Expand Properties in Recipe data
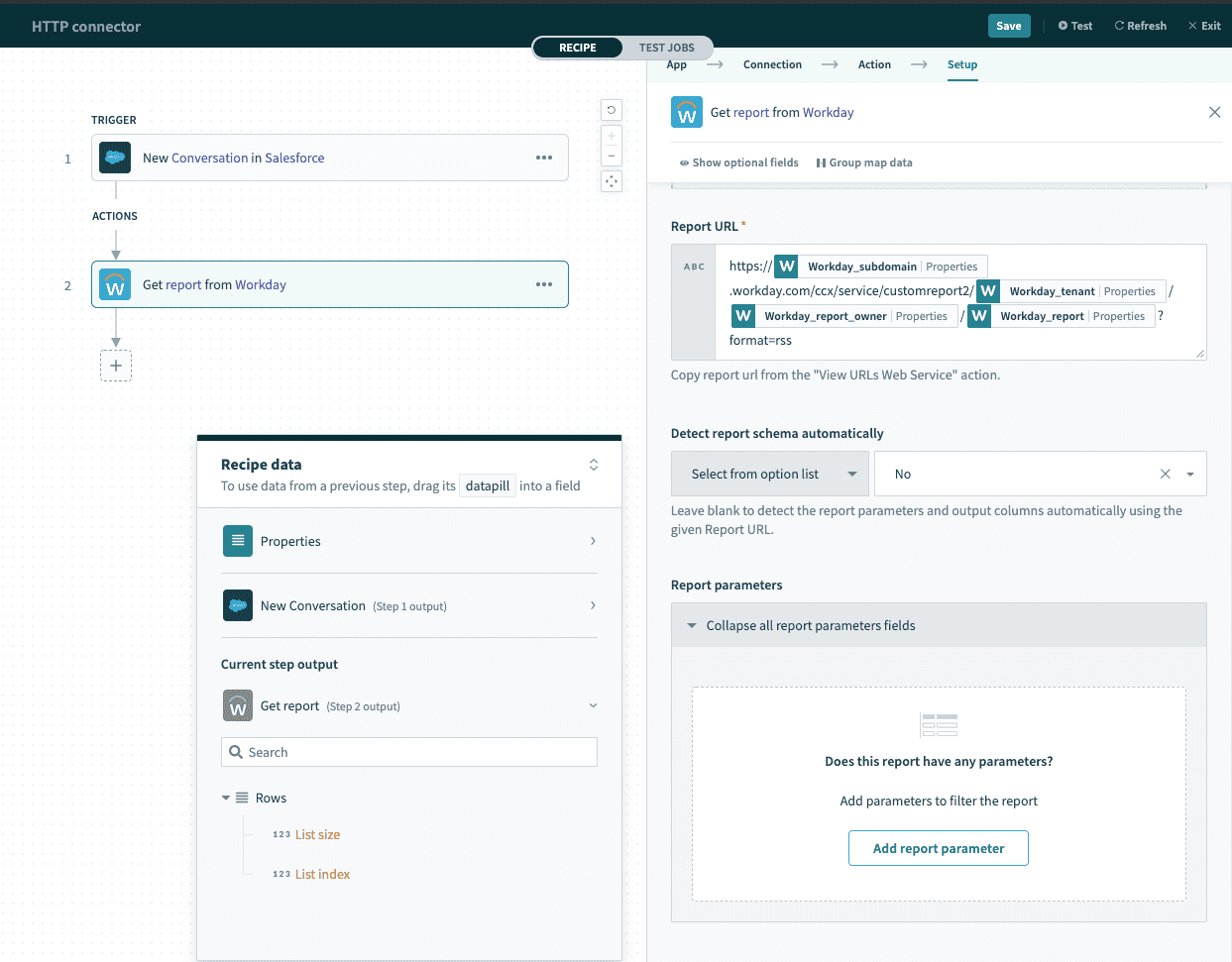This screenshot has width=1232, height=962. click(x=409, y=541)
